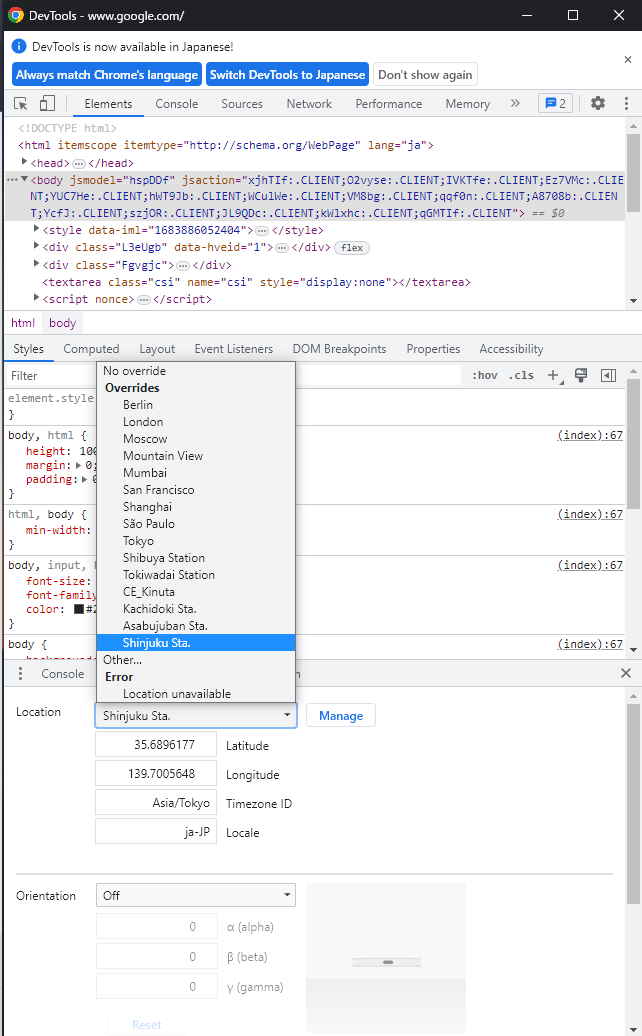Add a new style rule with plus icon
This screenshot has height=1036, width=642.
click(x=553, y=375)
